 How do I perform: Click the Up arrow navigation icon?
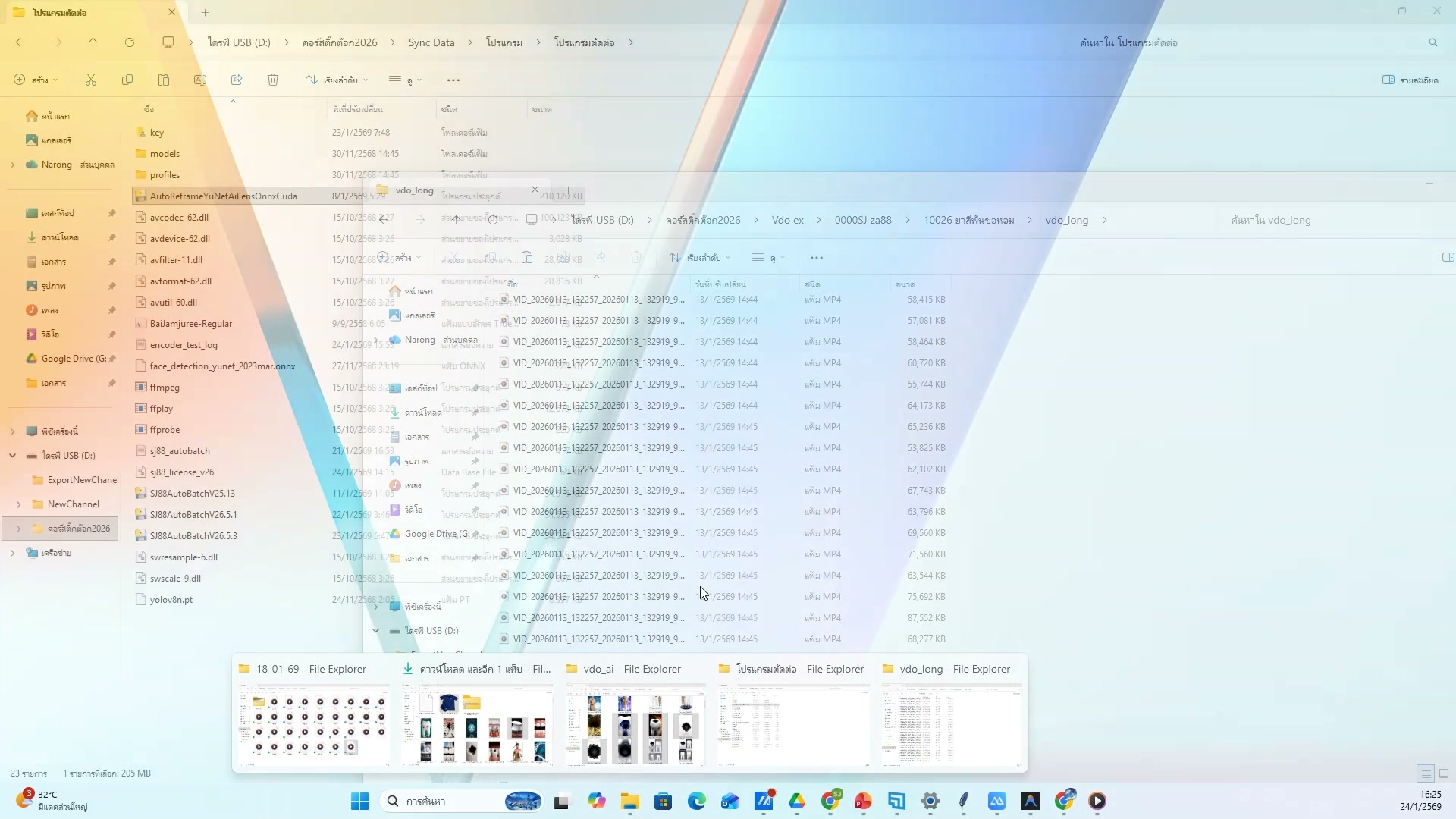[x=93, y=42]
